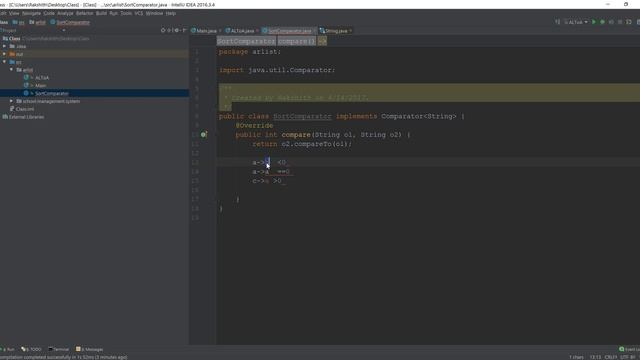Click SortComparator in the navigation bar
This screenshot has height=360, width=640.
pyautogui.click(x=70, y=22)
